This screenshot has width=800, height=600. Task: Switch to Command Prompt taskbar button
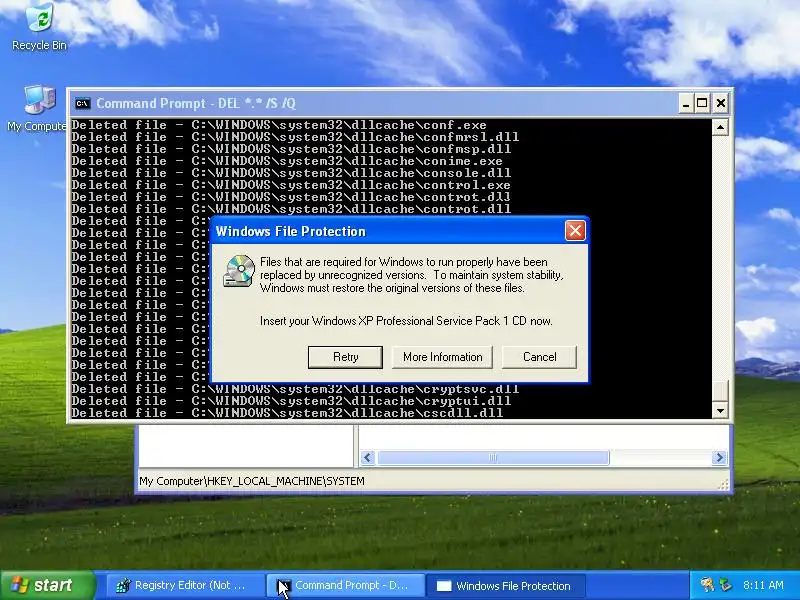click(x=345, y=586)
